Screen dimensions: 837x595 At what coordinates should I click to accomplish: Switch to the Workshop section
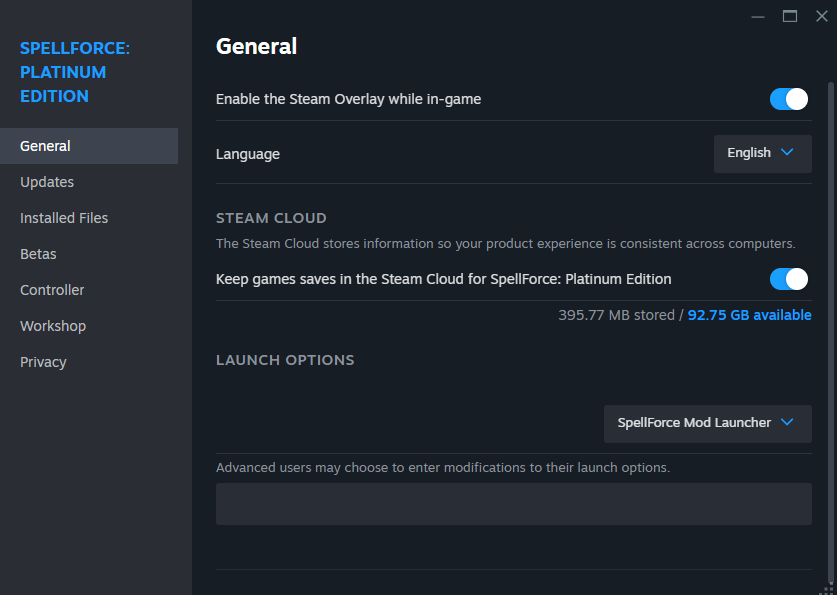53,326
